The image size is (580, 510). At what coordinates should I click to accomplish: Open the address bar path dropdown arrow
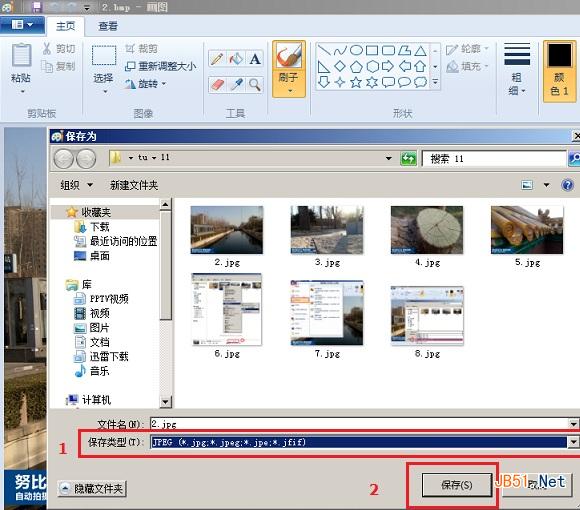coord(389,158)
